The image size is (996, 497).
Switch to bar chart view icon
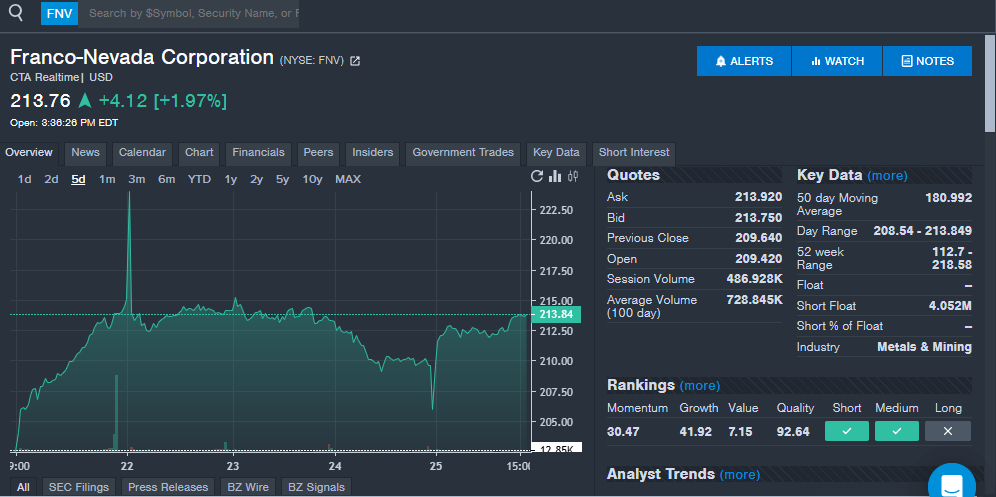click(555, 177)
